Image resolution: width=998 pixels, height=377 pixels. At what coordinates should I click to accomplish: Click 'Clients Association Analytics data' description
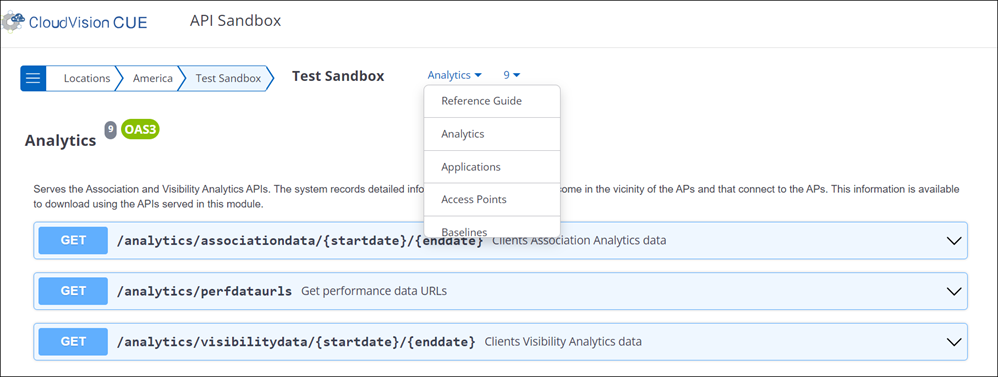[579, 241]
